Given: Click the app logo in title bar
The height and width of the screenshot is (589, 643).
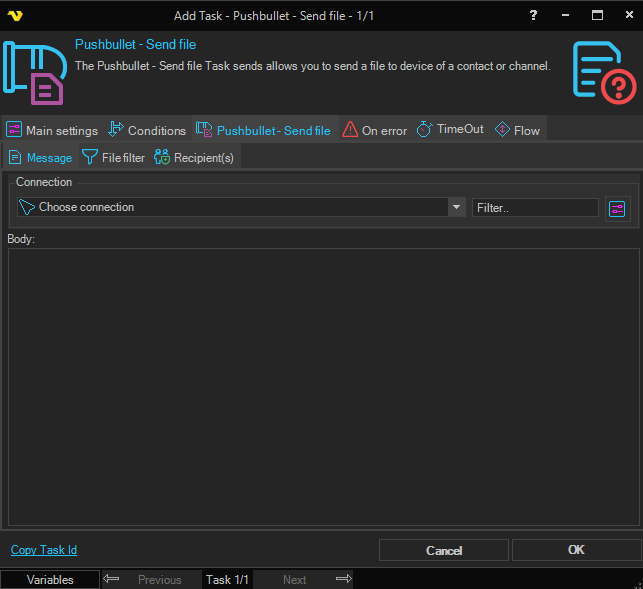Looking at the screenshot, I should 15,16.
